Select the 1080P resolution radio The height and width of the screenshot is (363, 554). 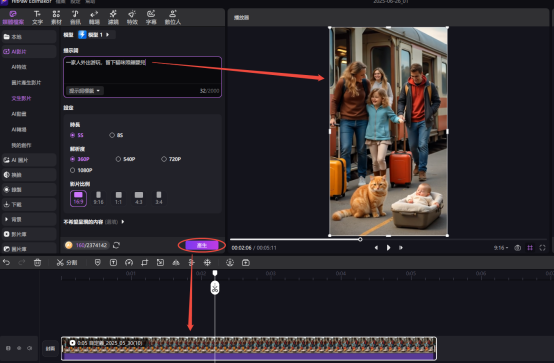click(x=81, y=170)
